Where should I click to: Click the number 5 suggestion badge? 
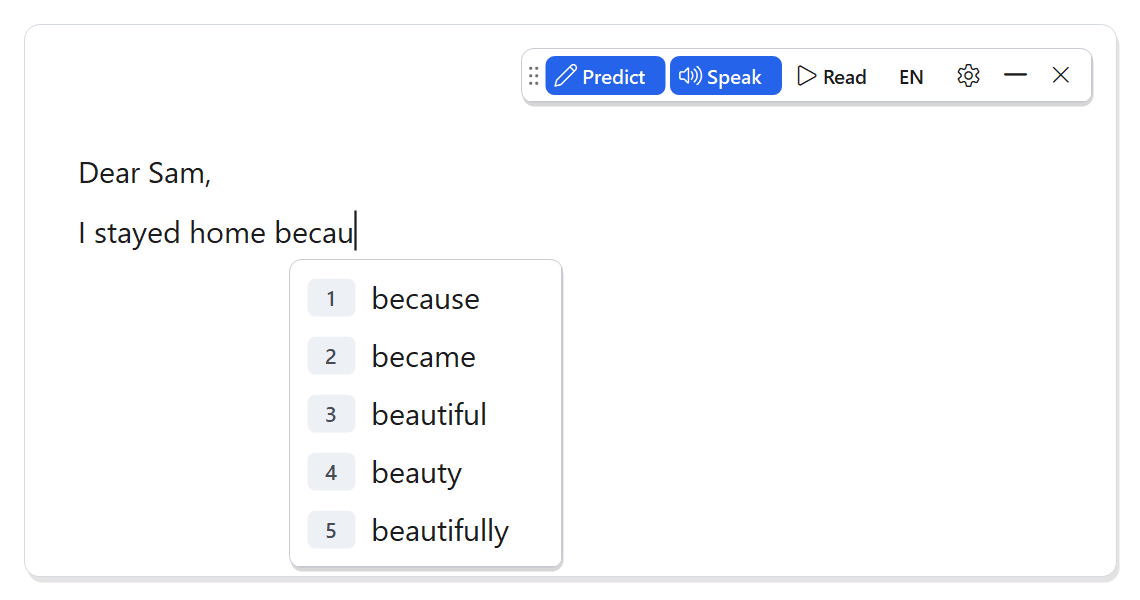(331, 530)
